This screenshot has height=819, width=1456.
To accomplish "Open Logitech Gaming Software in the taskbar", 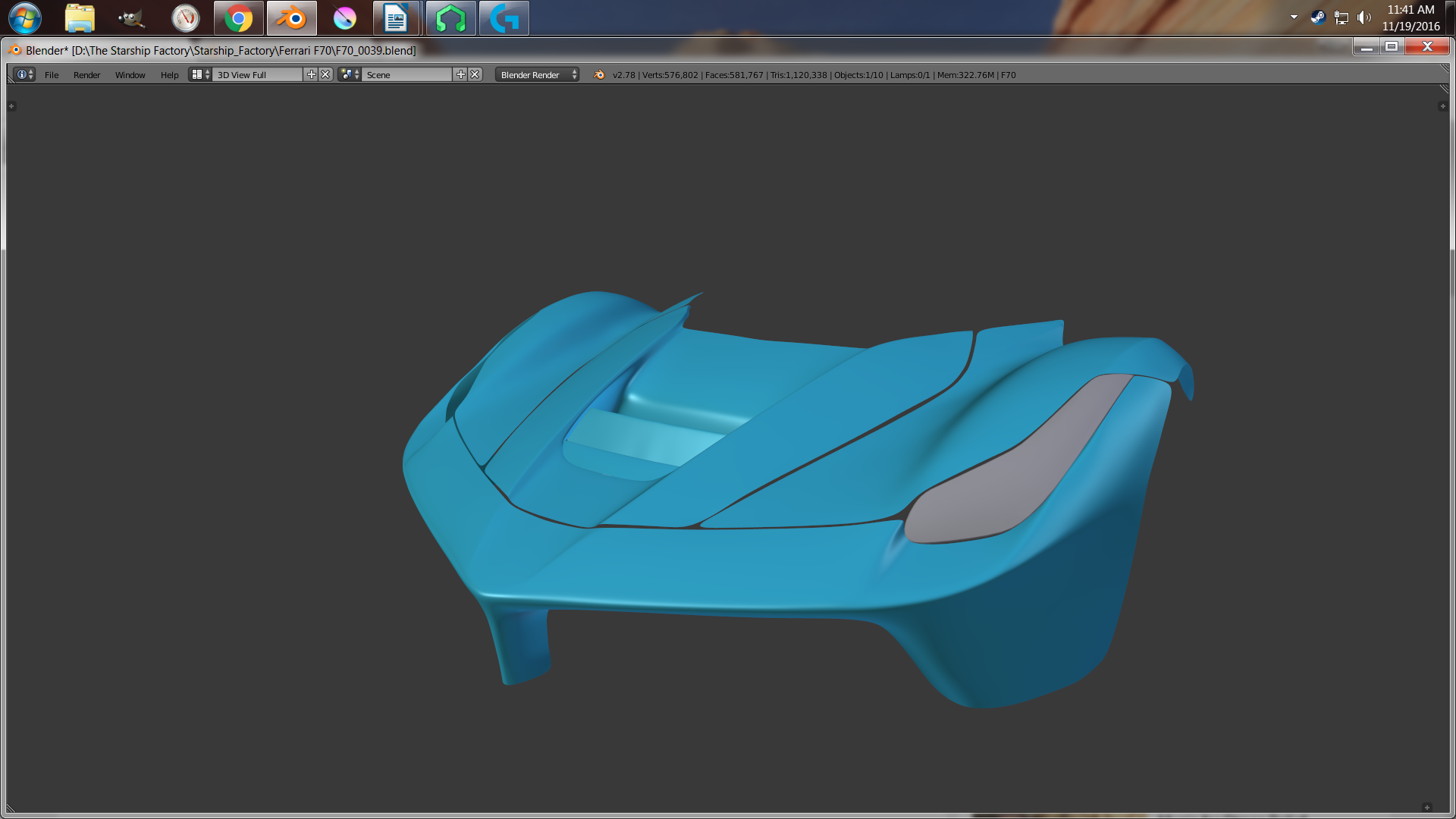I will point(504,18).
